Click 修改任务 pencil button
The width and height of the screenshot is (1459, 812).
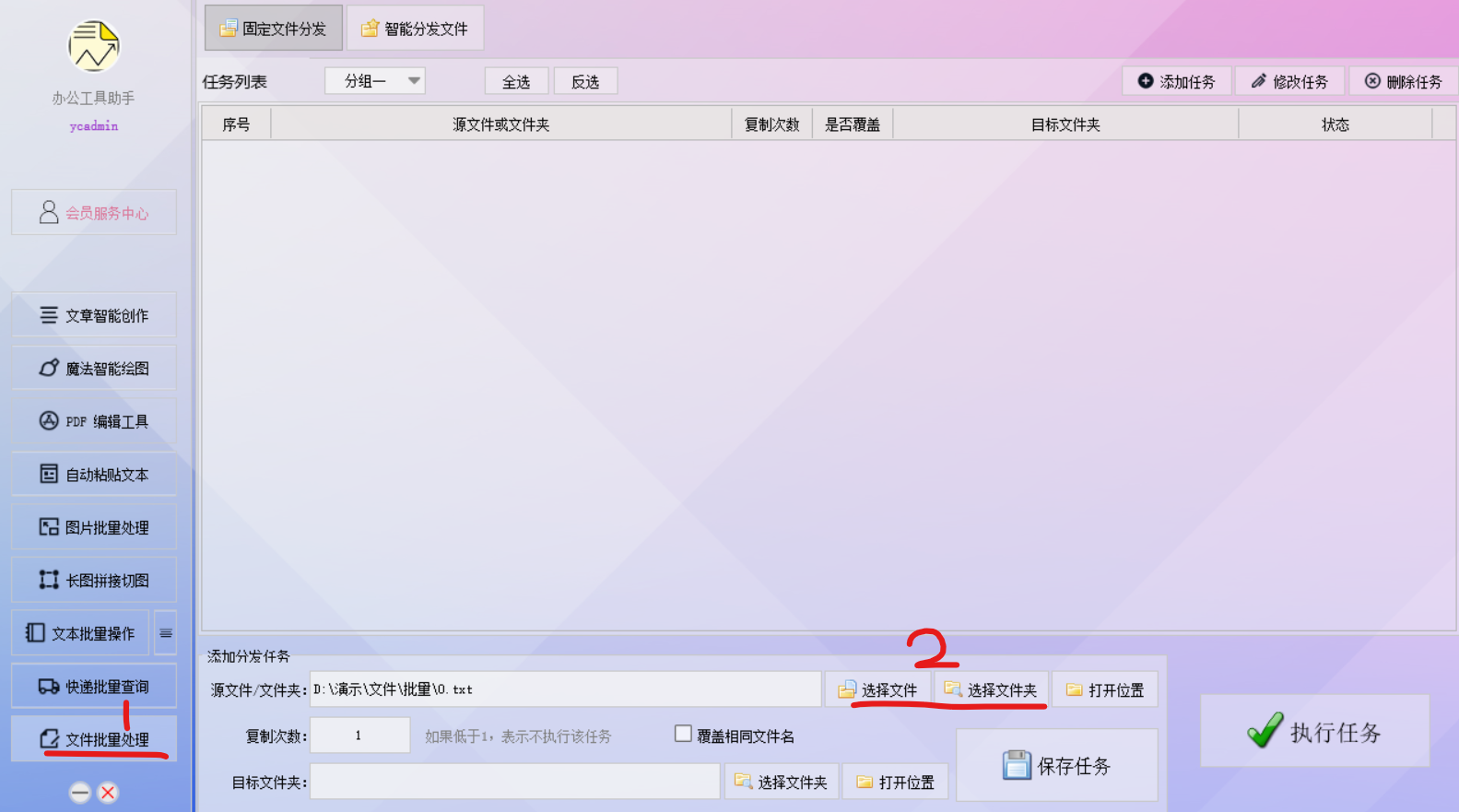(x=1289, y=81)
